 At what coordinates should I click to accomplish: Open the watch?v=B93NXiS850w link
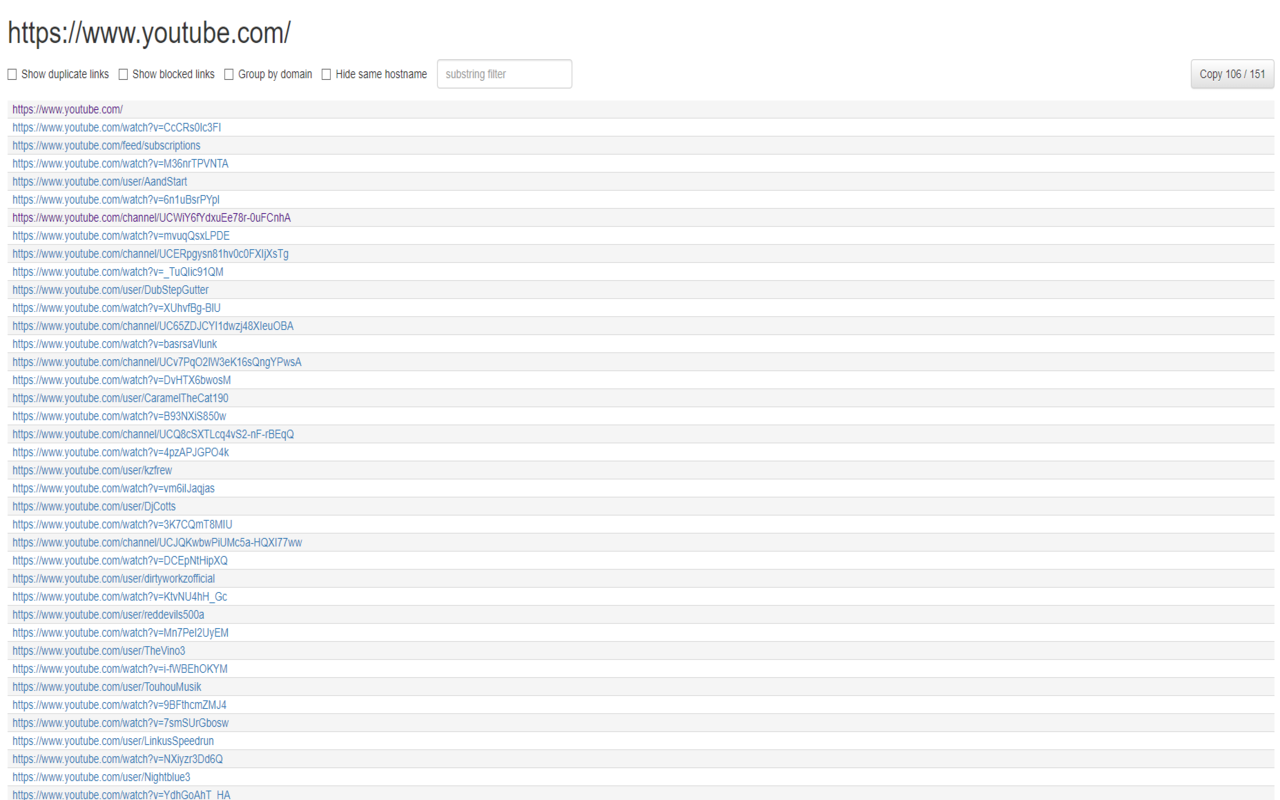tap(120, 416)
